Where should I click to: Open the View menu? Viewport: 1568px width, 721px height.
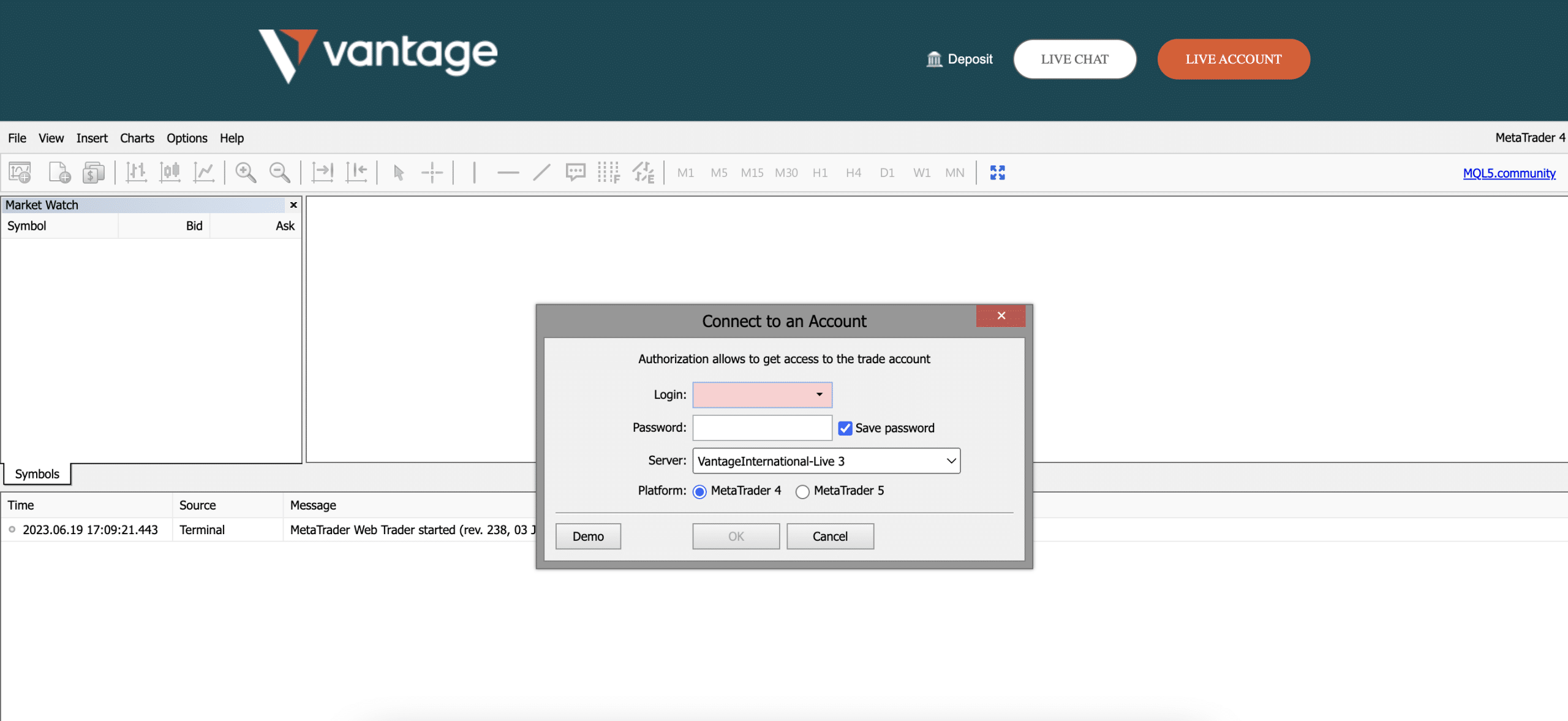point(51,138)
